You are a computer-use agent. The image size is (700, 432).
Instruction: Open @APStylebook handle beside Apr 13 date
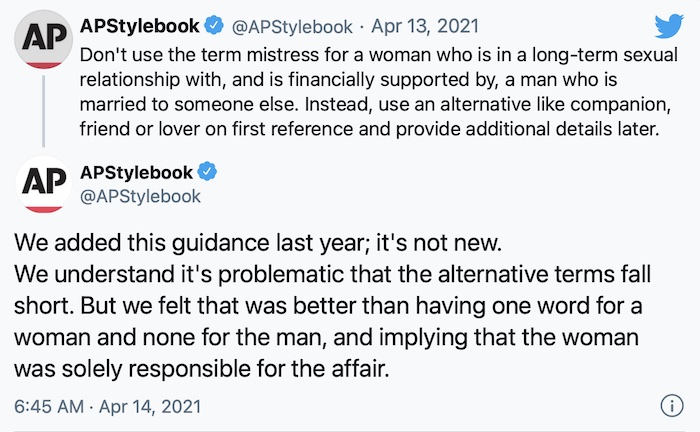pyautogui.click(x=292, y=27)
